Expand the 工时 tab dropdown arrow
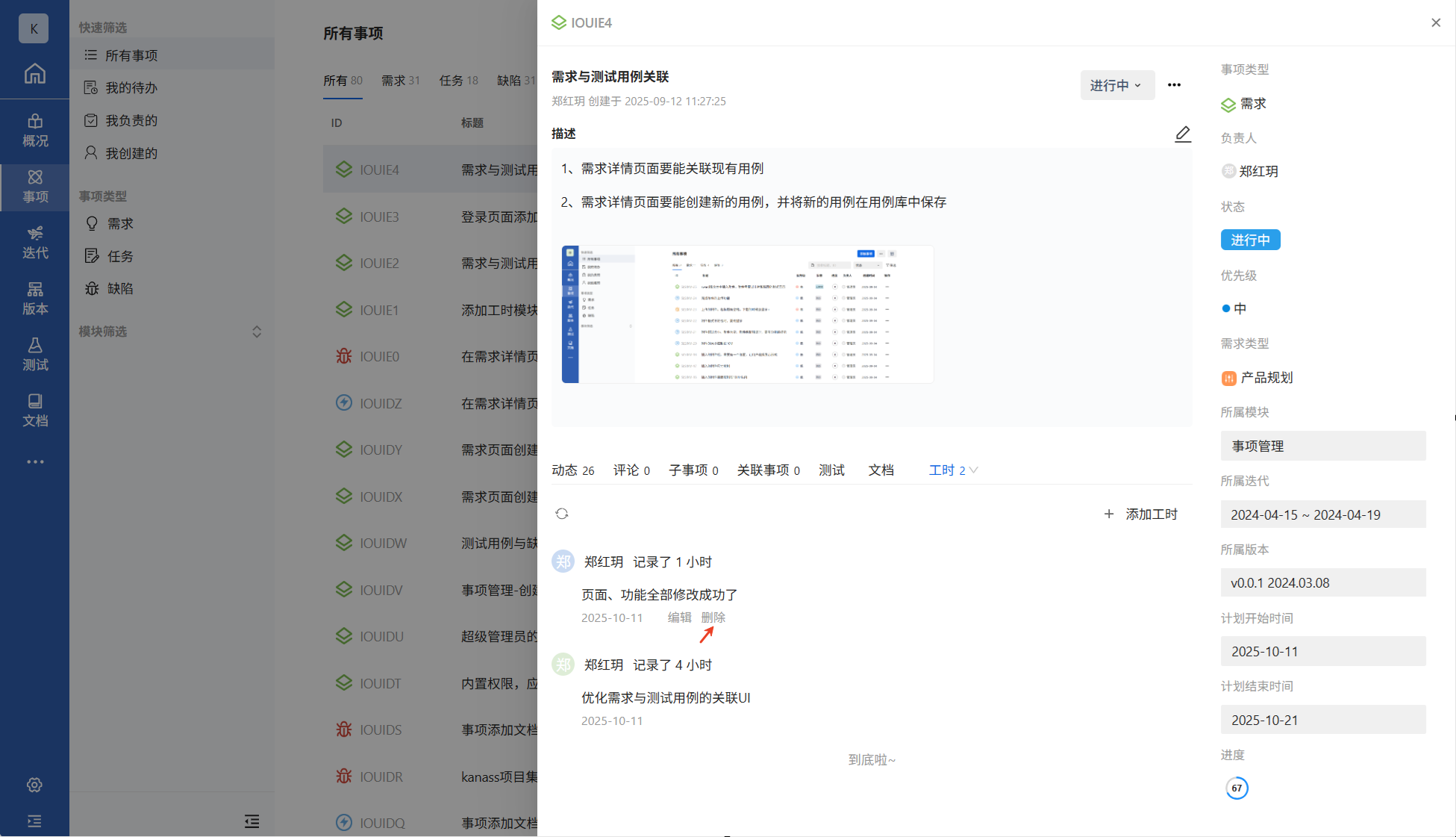The width and height of the screenshot is (1456, 837). [x=973, y=470]
